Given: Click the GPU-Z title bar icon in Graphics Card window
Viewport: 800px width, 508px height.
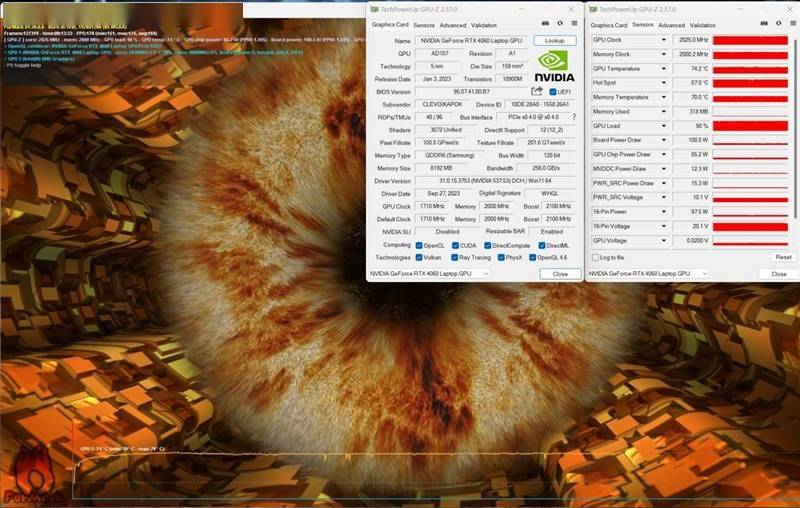Looking at the screenshot, I should pos(374,9).
